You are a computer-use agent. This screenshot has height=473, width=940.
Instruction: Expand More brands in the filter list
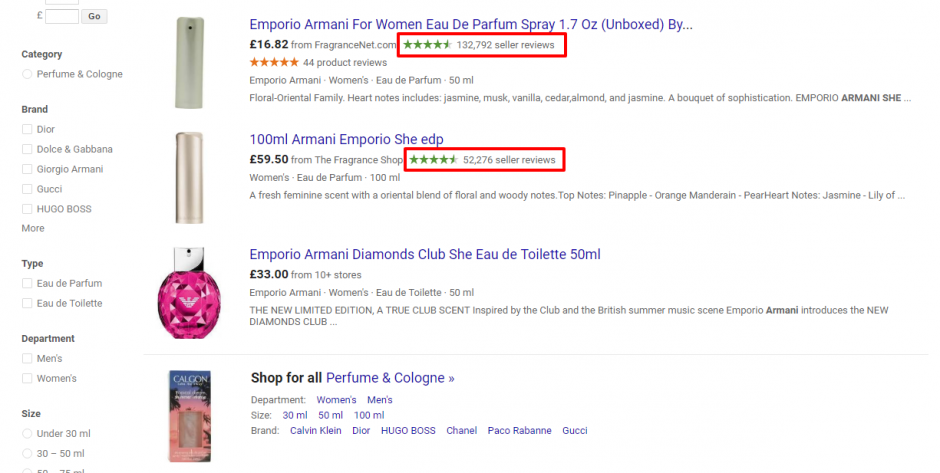pyautogui.click(x=33, y=228)
